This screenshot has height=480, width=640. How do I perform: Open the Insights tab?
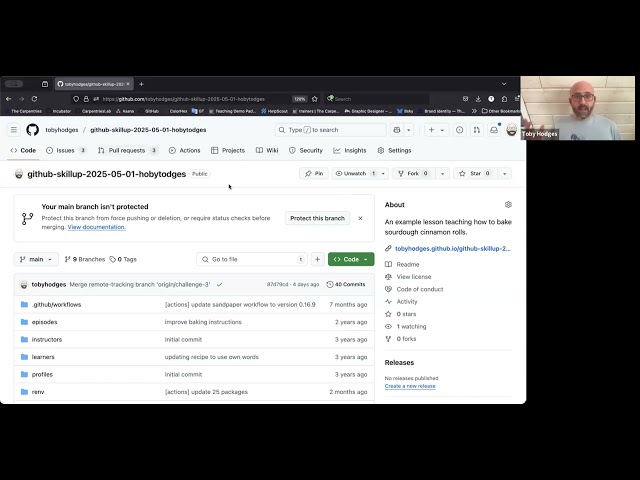pos(350,150)
